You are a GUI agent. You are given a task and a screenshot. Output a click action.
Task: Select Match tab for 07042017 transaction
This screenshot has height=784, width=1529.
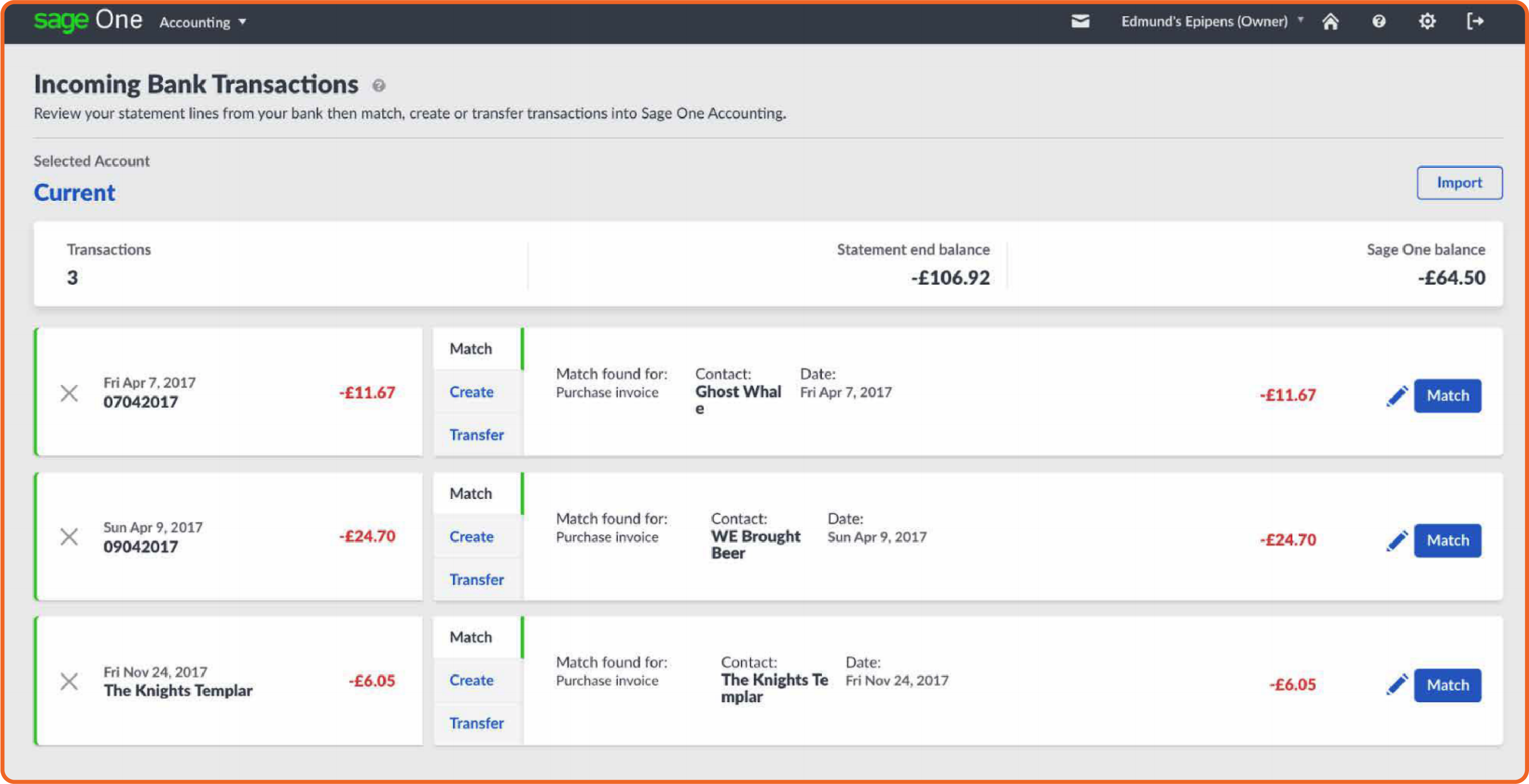pyautogui.click(x=477, y=349)
